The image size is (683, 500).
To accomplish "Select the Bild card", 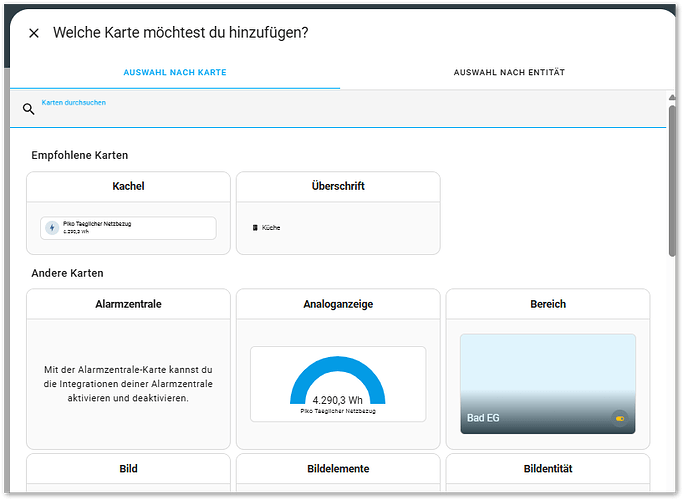I will tap(128, 468).
